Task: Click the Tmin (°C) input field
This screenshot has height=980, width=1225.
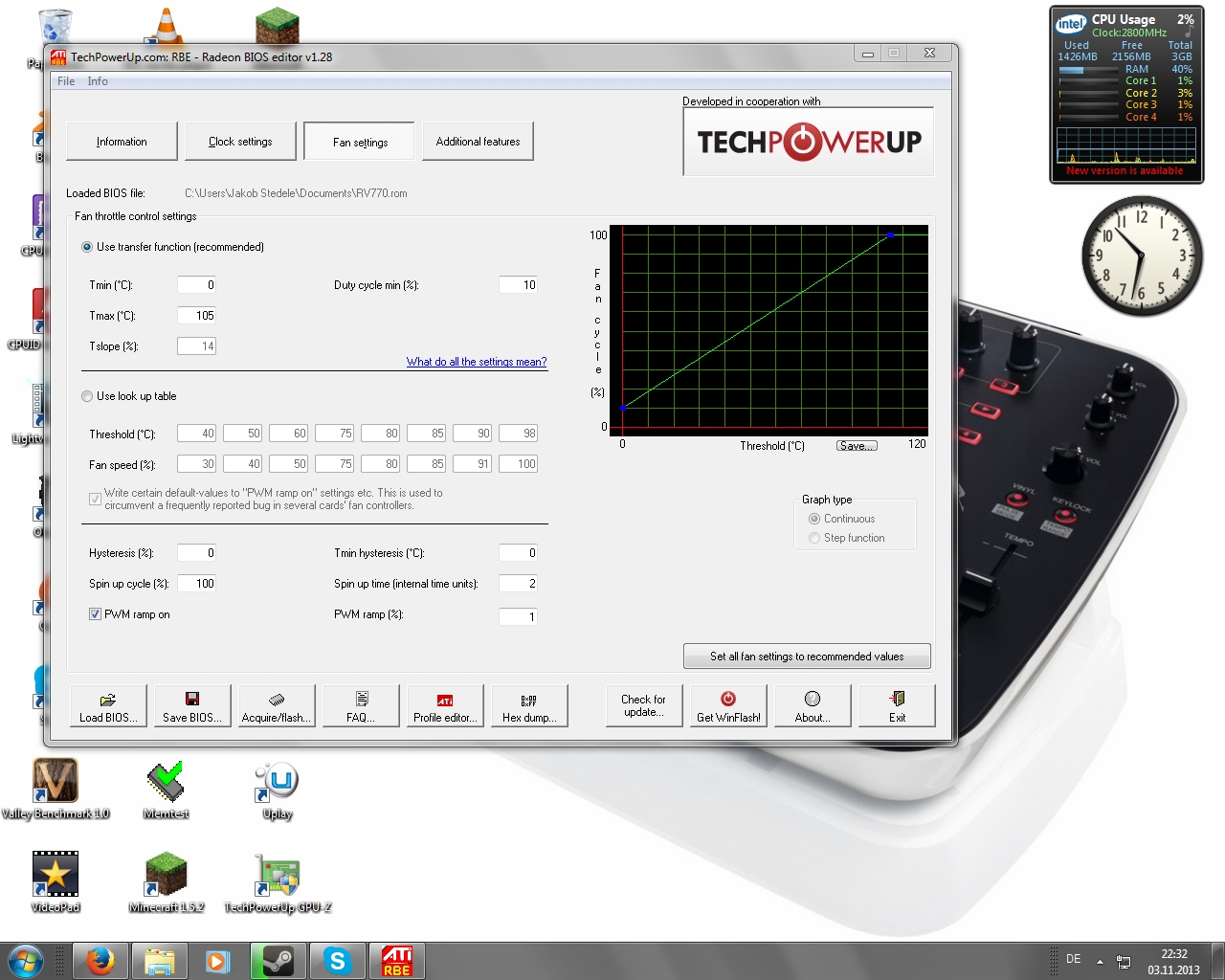Action: point(196,285)
